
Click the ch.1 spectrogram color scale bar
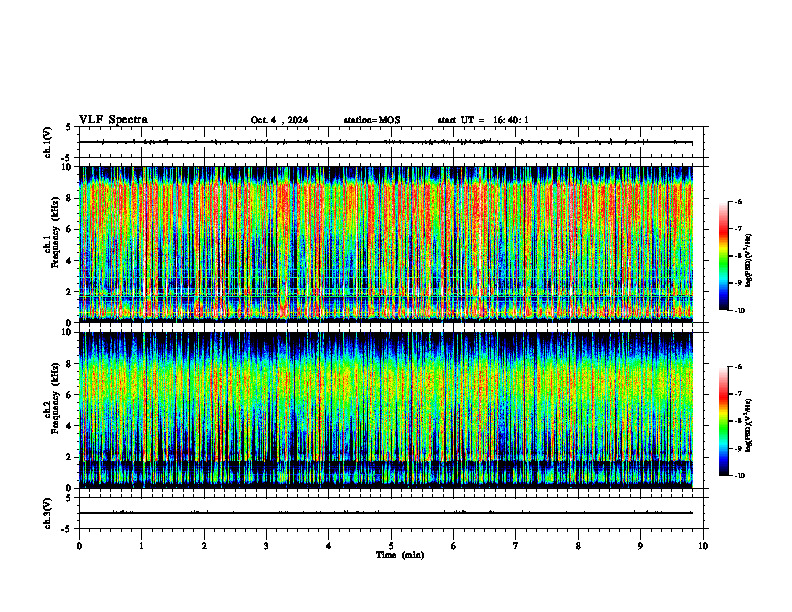click(723, 256)
